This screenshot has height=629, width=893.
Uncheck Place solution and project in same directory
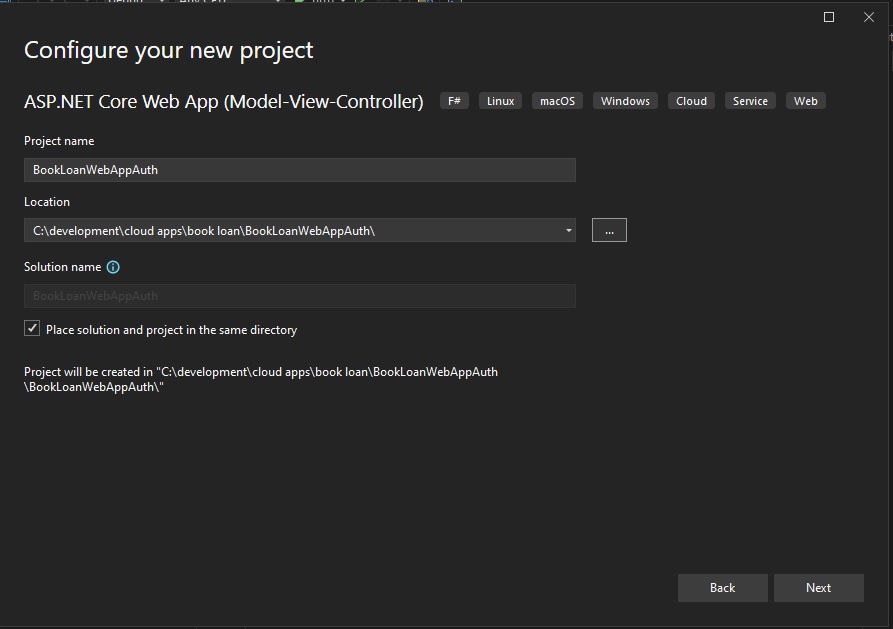pos(32,328)
